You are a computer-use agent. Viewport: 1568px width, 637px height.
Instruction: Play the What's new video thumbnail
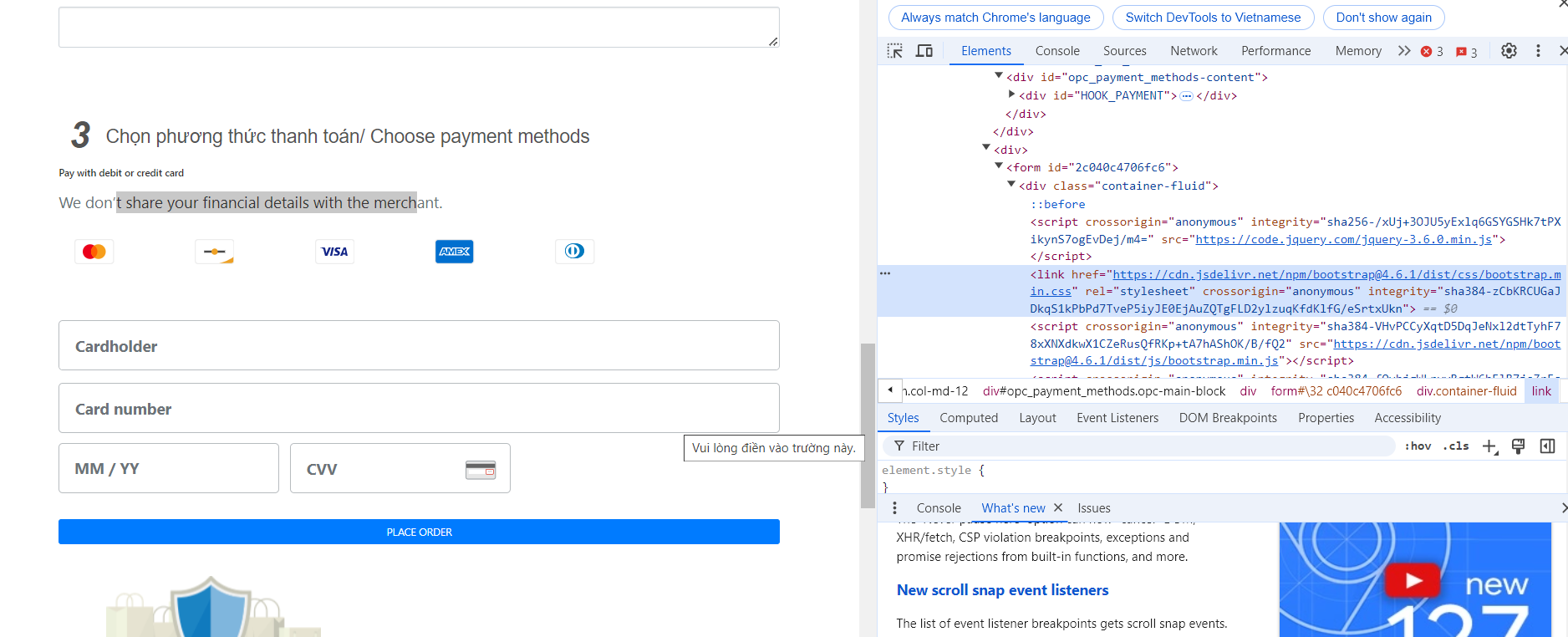1413,580
